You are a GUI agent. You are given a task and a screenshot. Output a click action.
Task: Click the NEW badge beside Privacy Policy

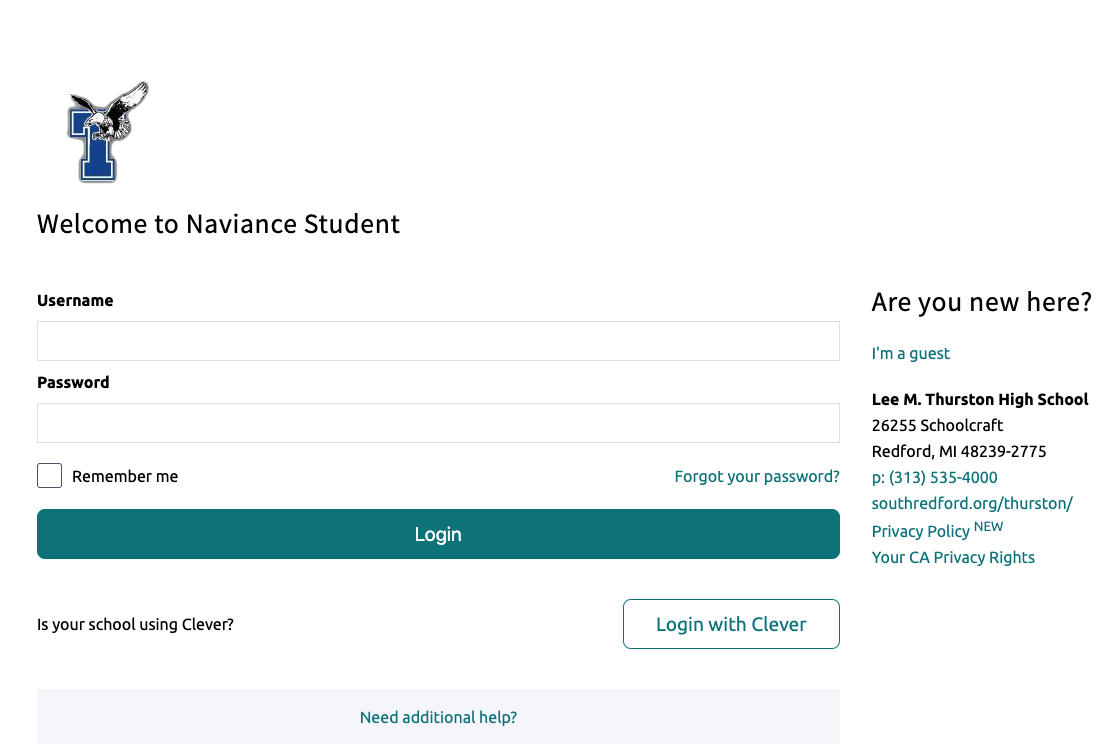(x=989, y=526)
